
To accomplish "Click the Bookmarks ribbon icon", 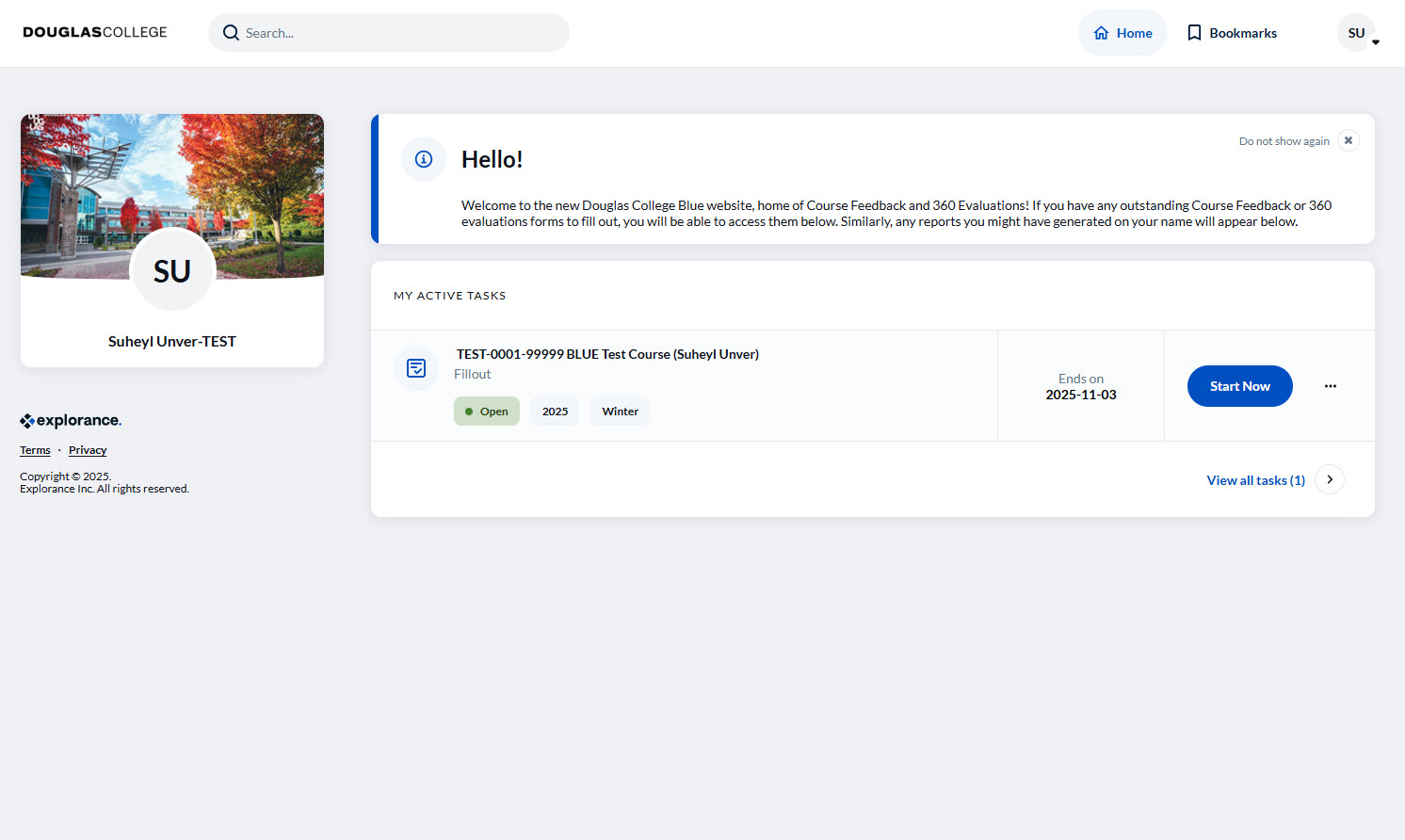I will click(x=1194, y=33).
